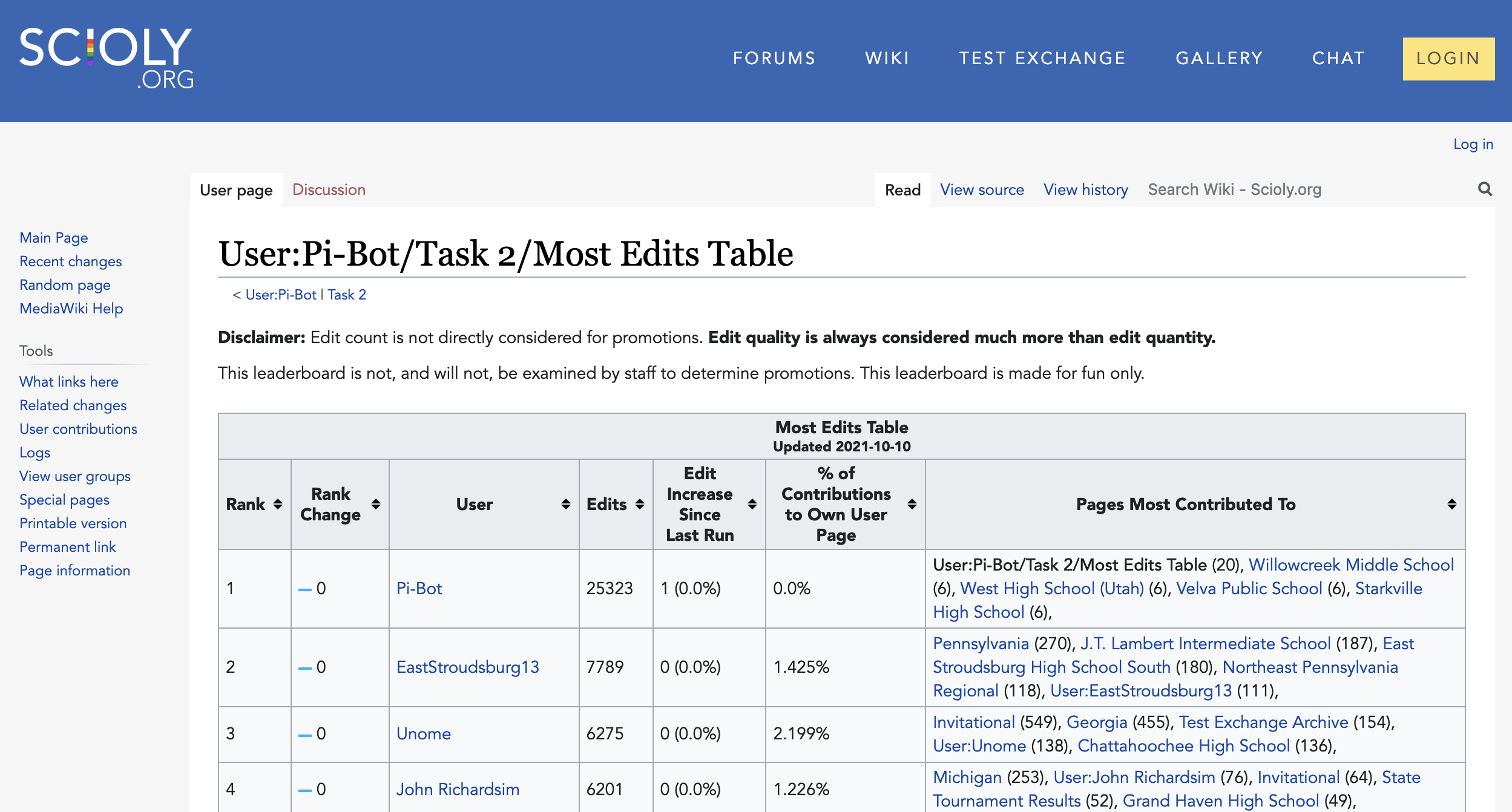1512x812 pixels.
Task: Select the User page tab
Action: pos(236,190)
